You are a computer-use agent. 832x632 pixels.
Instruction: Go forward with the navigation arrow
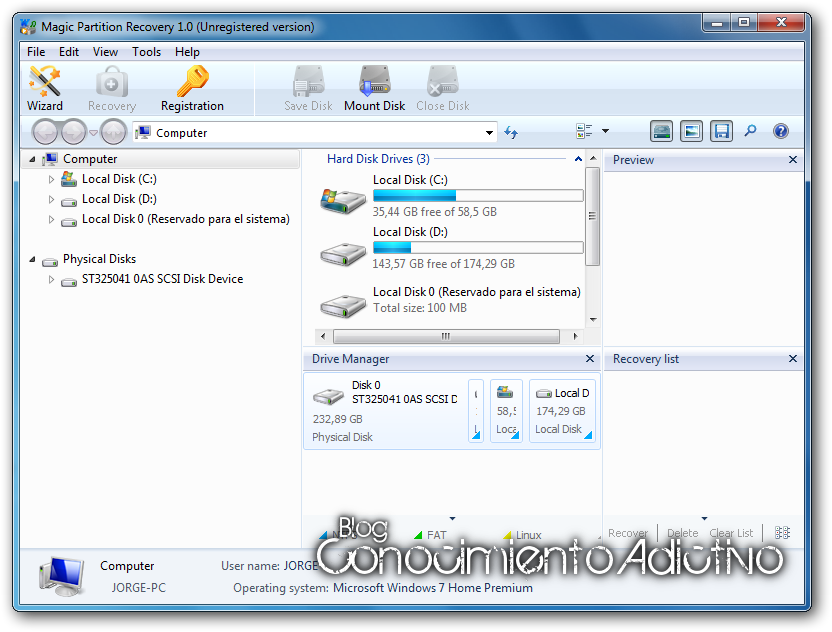(73, 132)
